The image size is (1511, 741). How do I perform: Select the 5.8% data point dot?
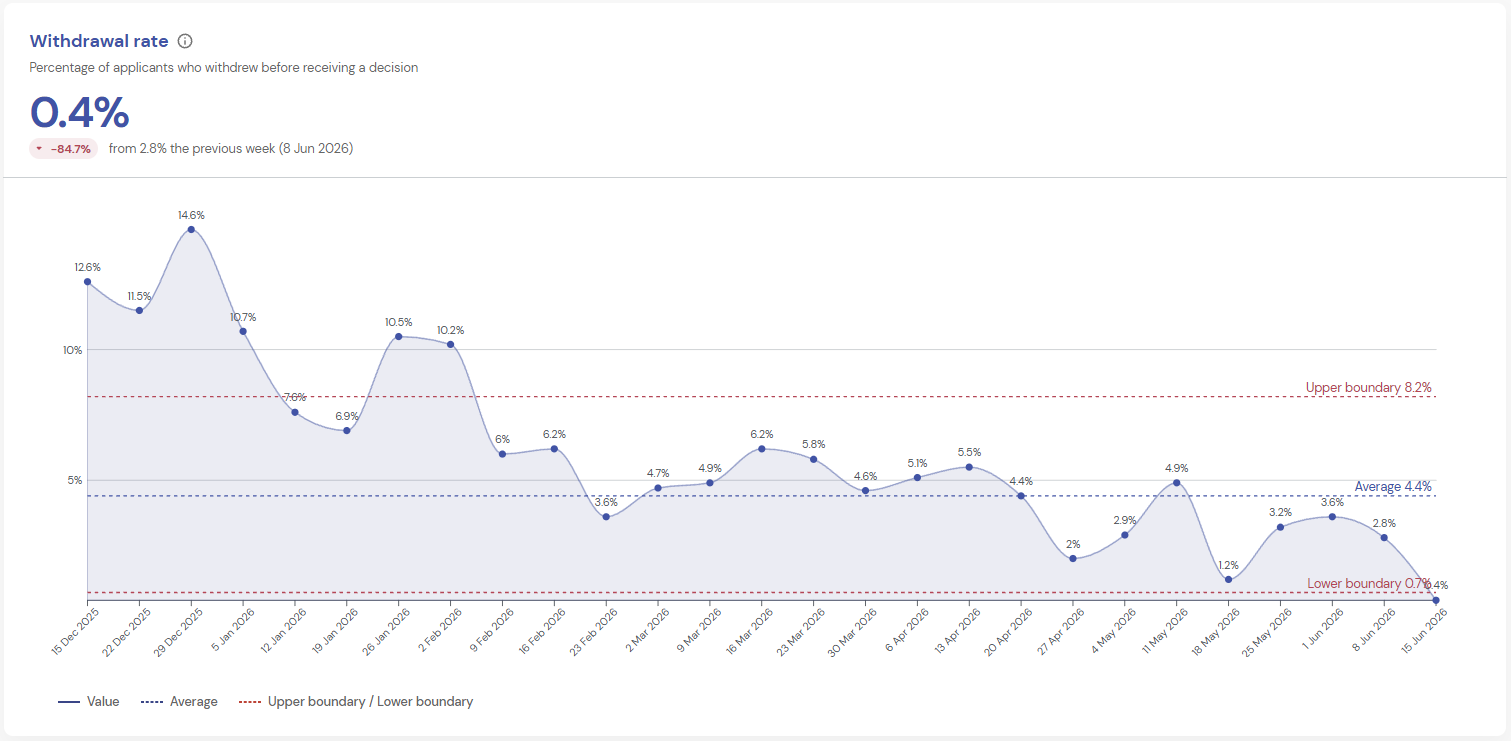pos(813,459)
